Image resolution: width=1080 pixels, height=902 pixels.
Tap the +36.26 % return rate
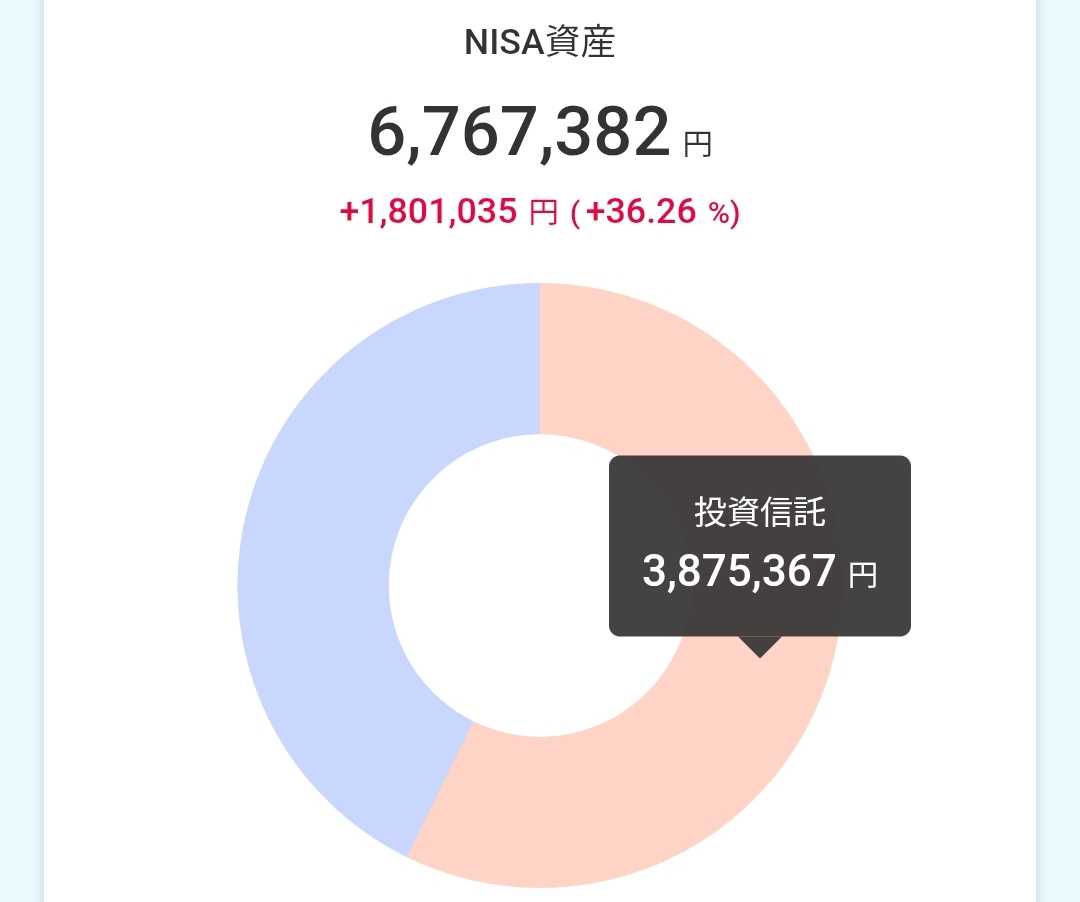(640, 212)
